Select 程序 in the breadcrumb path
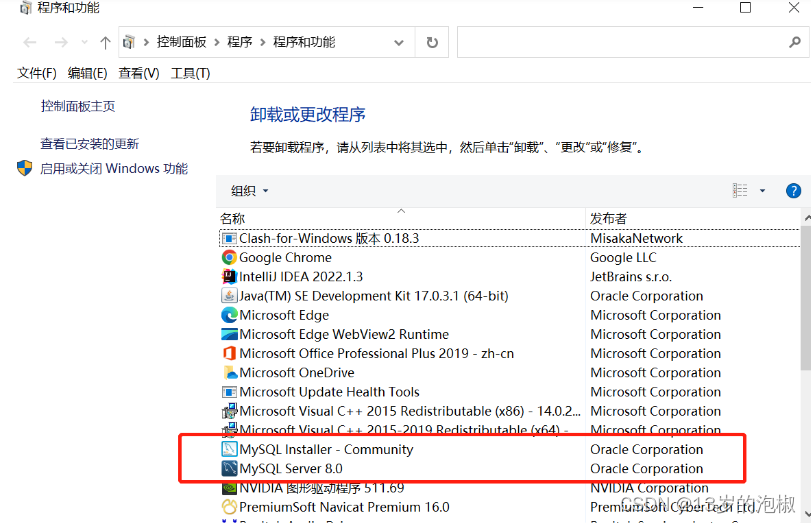This screenshot has width=811, height=523. (x=239, y=42)
